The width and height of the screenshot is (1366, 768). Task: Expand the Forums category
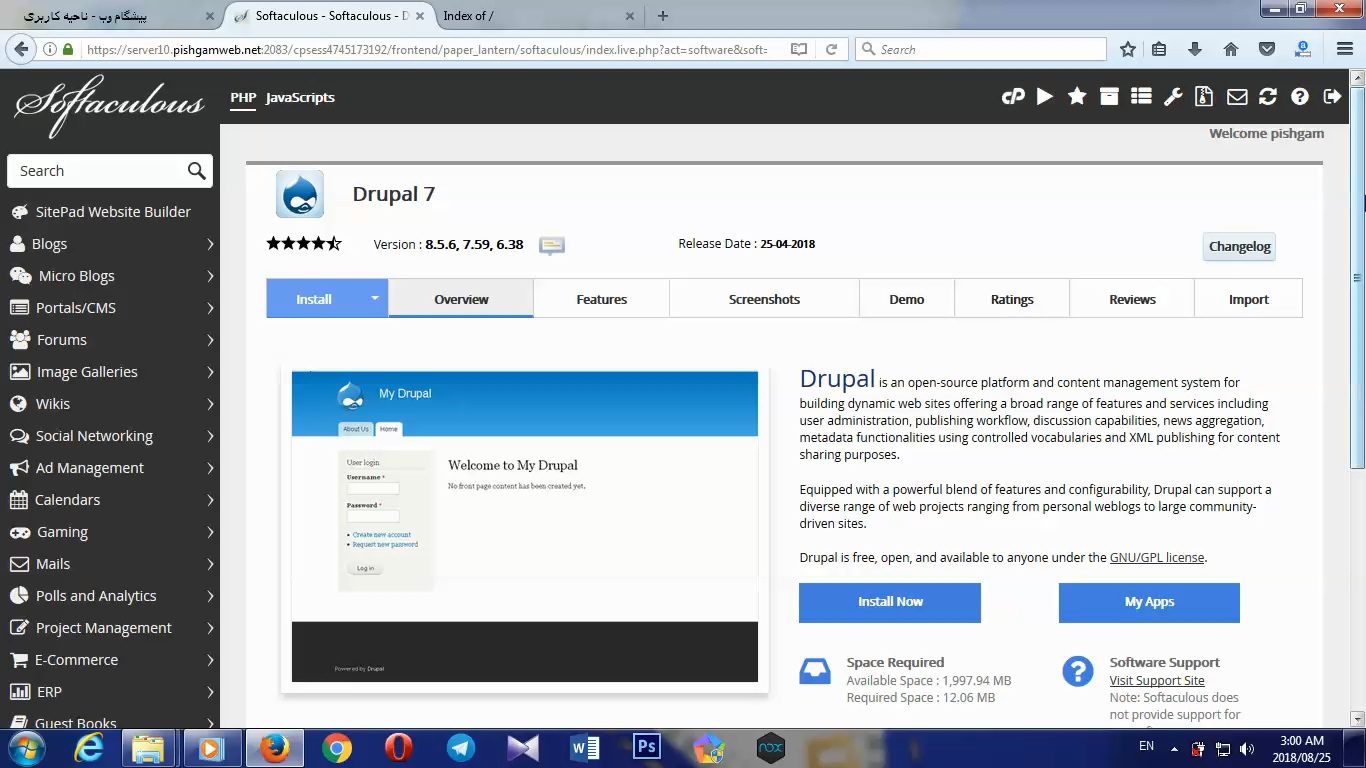[210, 340]
